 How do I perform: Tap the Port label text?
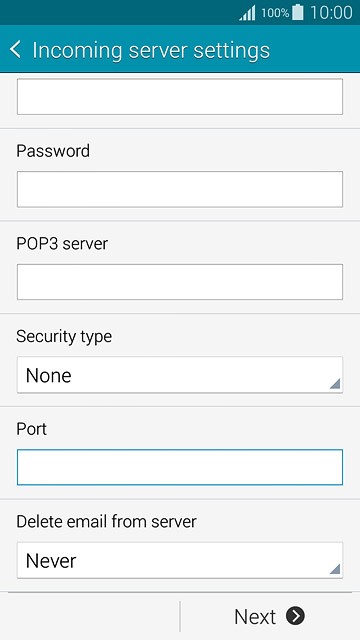pos(31,429)
